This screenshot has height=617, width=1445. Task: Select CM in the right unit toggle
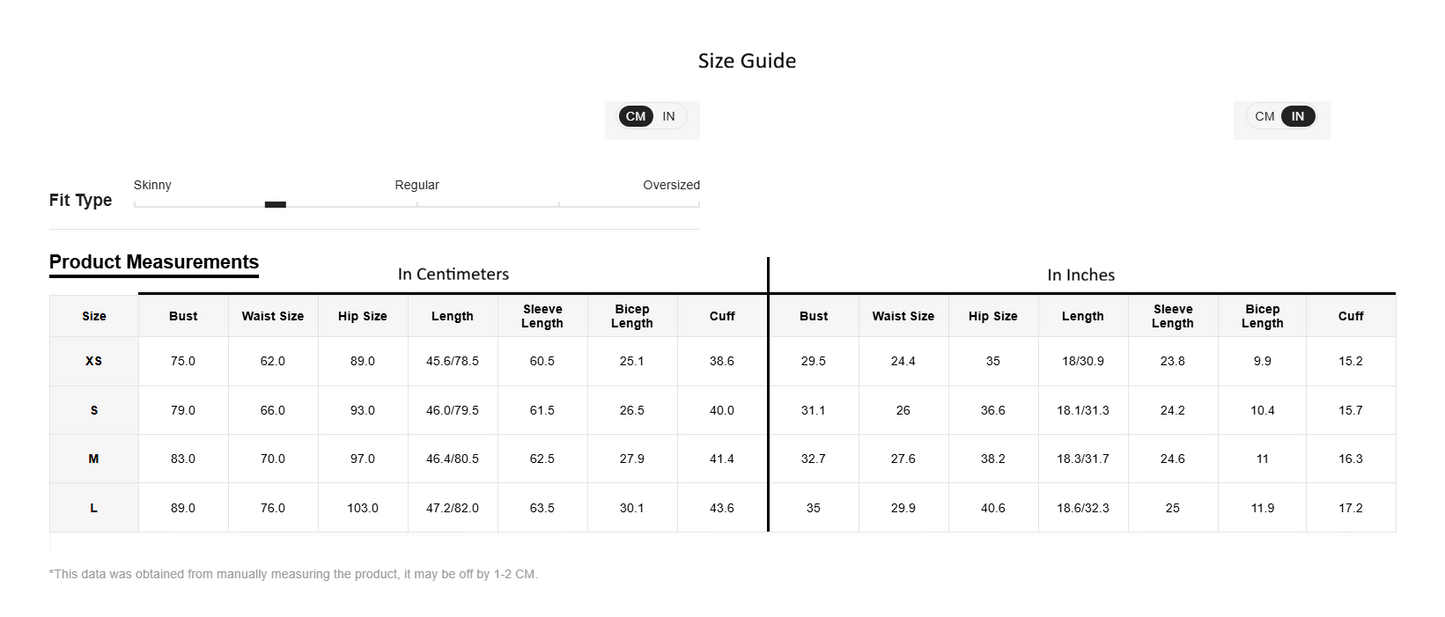tap(1265, 116)
